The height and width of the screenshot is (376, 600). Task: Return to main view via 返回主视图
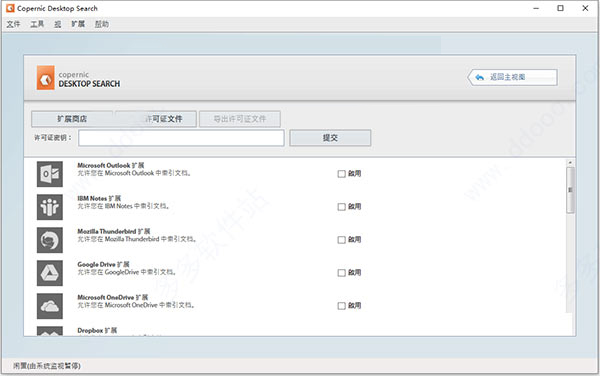512,77
